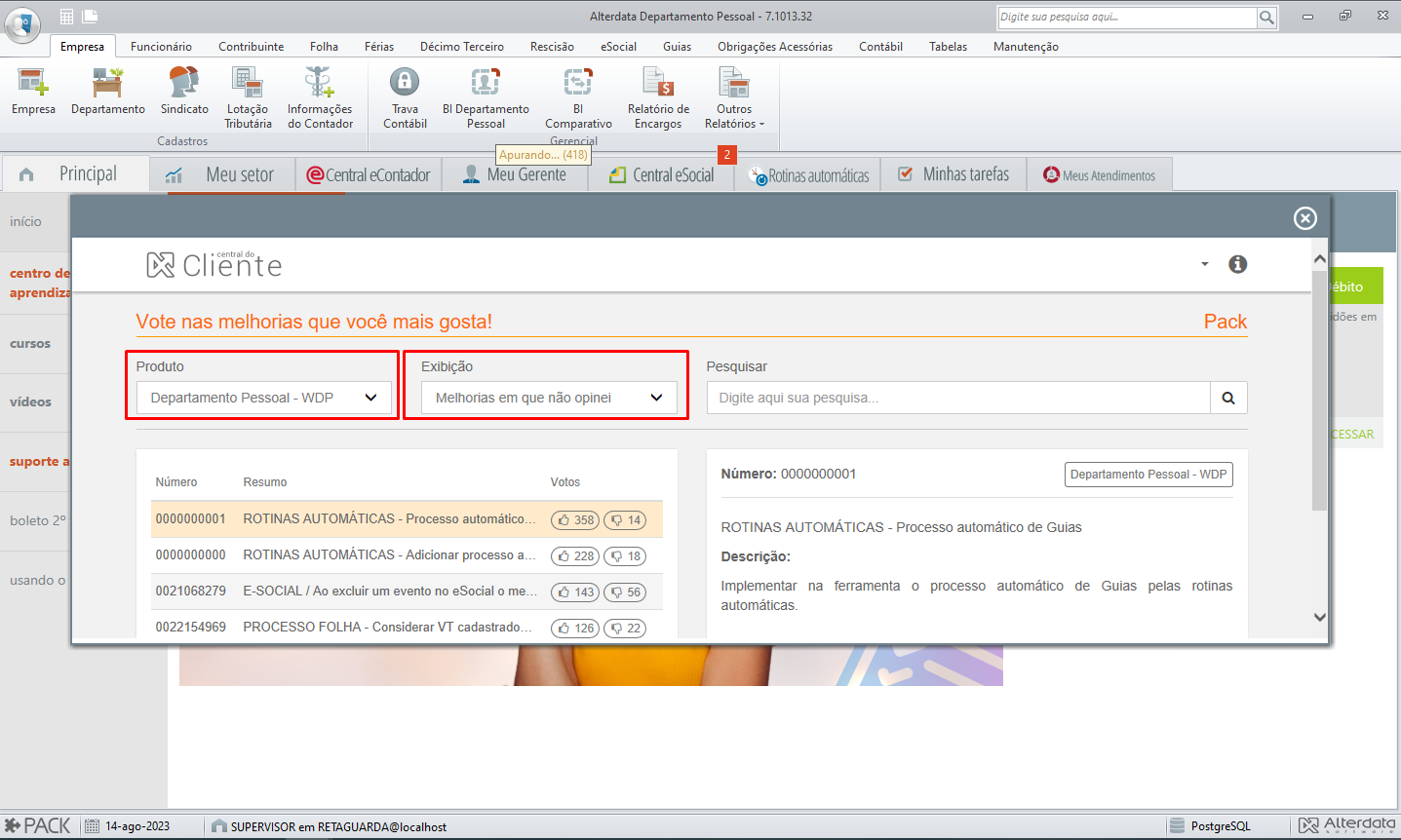
Task: Switch to Minhas tarefas tab
Action: [x=953, y=174]
